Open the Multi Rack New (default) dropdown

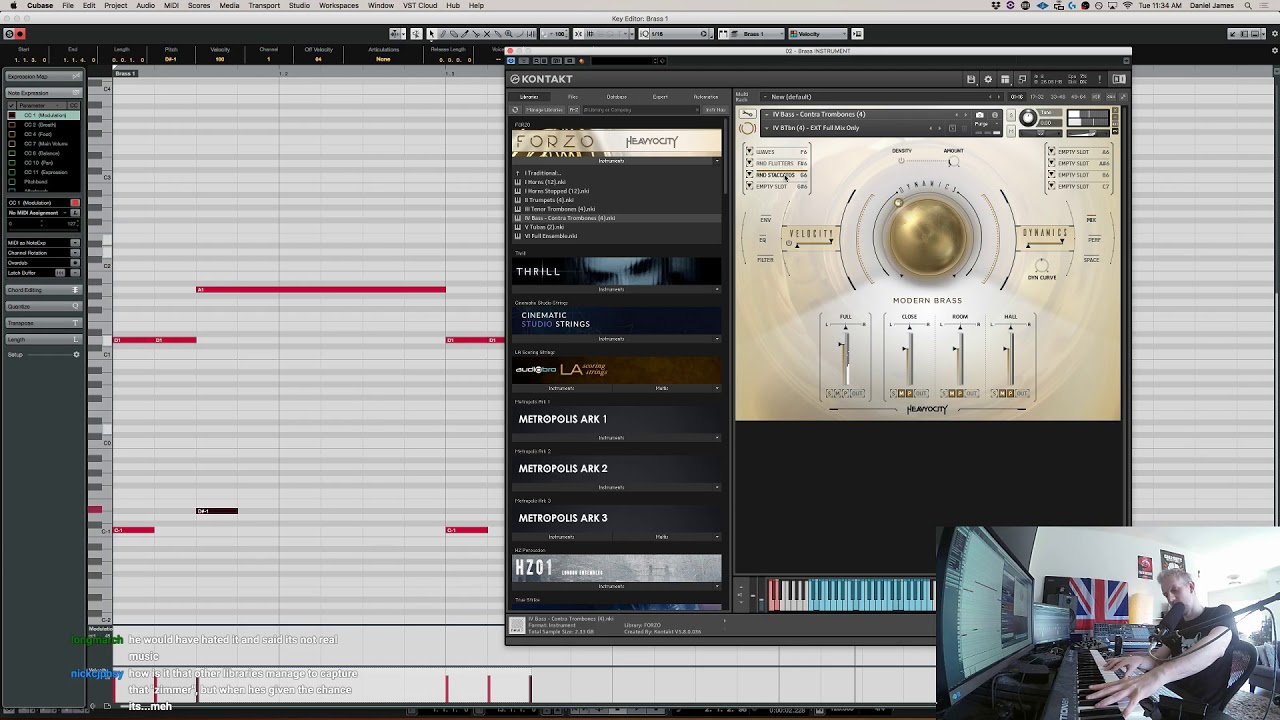[x=764, y=97]
